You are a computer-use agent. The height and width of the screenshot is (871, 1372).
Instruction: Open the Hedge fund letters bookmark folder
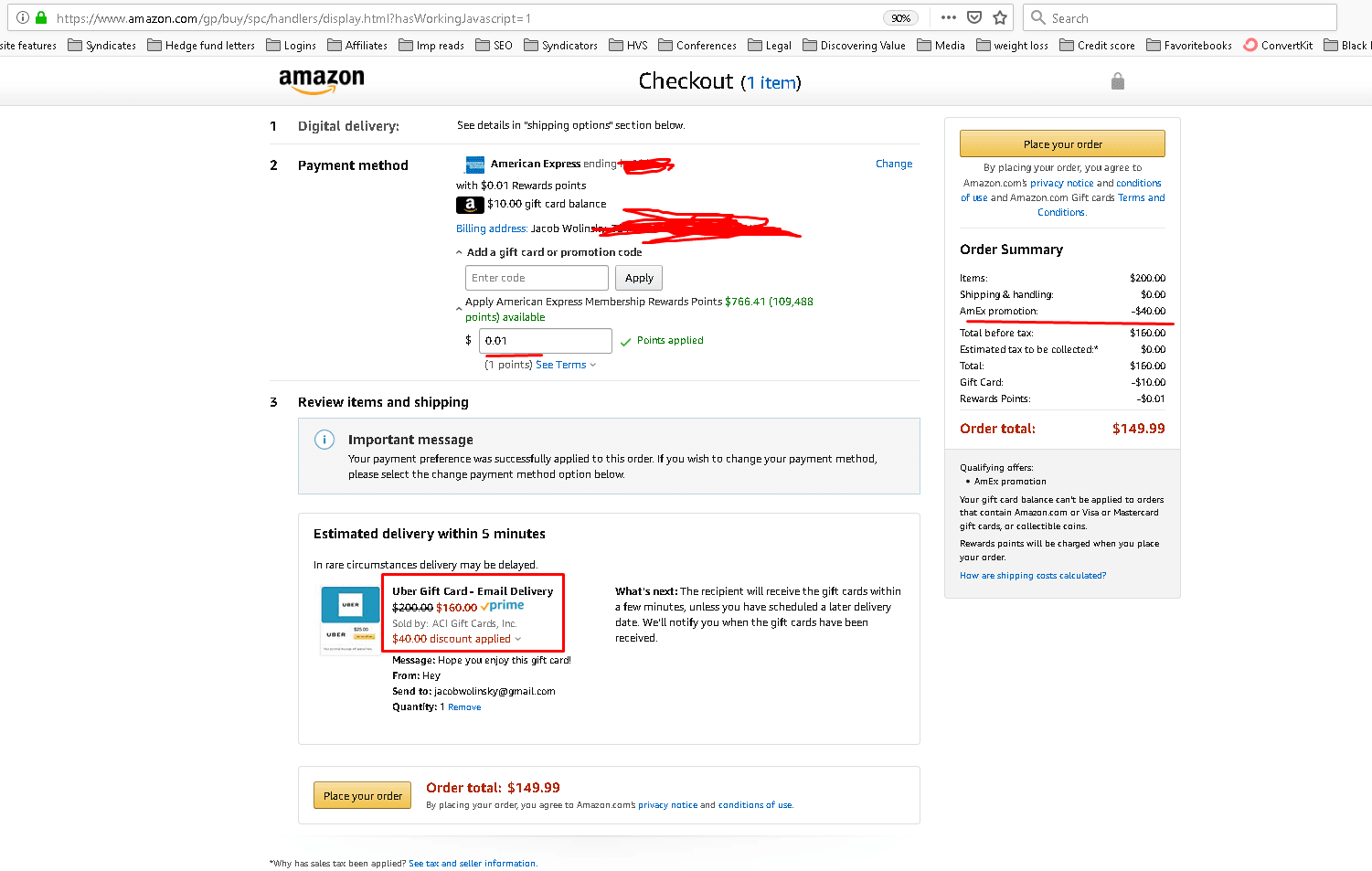coord(201,45)
